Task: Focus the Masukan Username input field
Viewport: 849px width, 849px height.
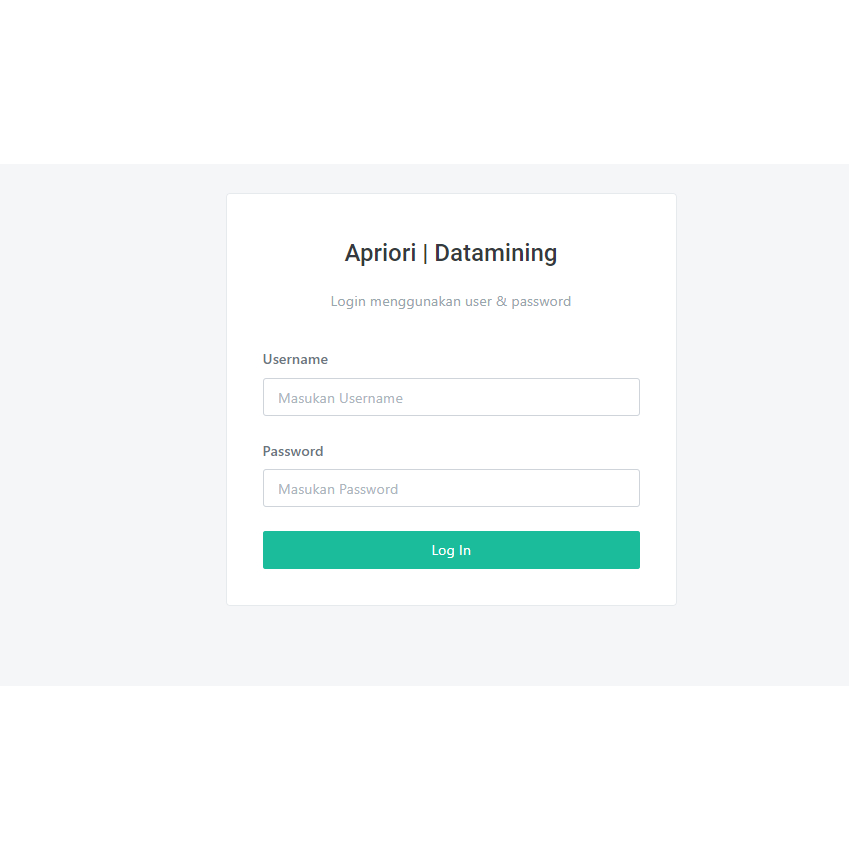Action: tap(451, 397)
